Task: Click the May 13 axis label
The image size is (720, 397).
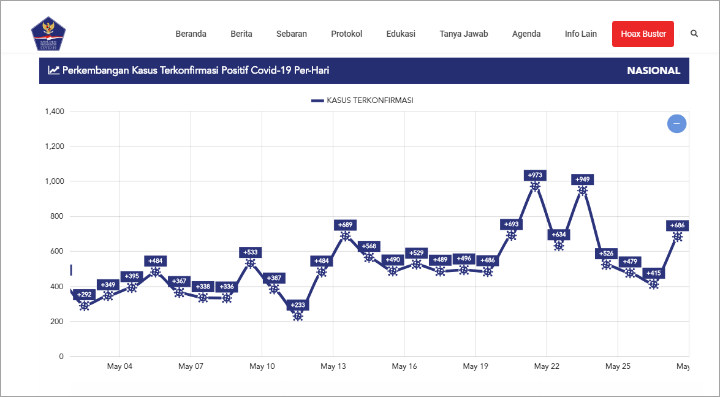Action: tap(333, 366)
